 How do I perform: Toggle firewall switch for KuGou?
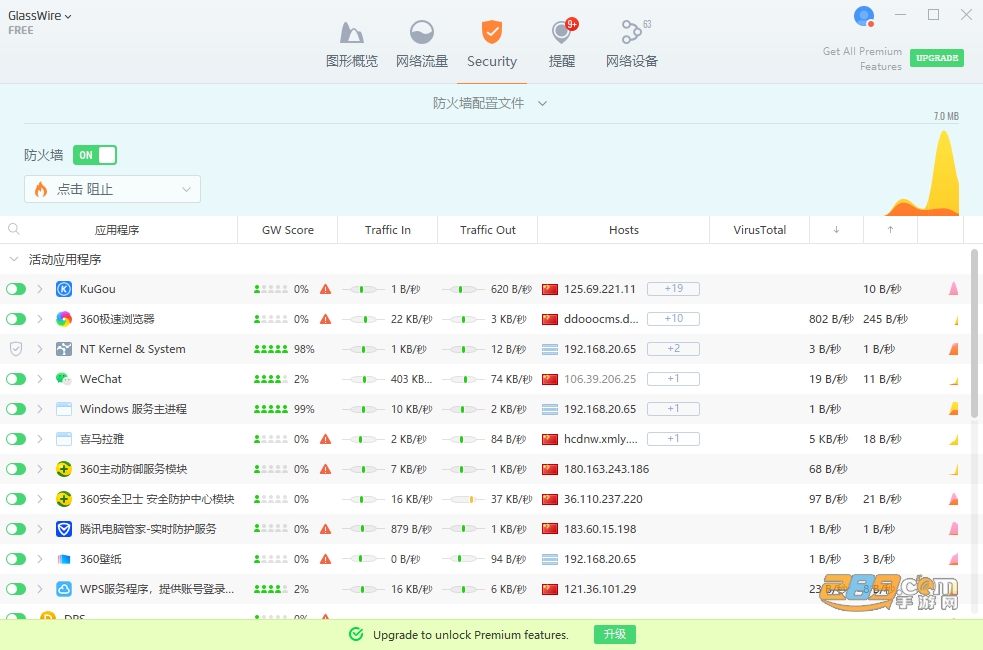(16, 289)
